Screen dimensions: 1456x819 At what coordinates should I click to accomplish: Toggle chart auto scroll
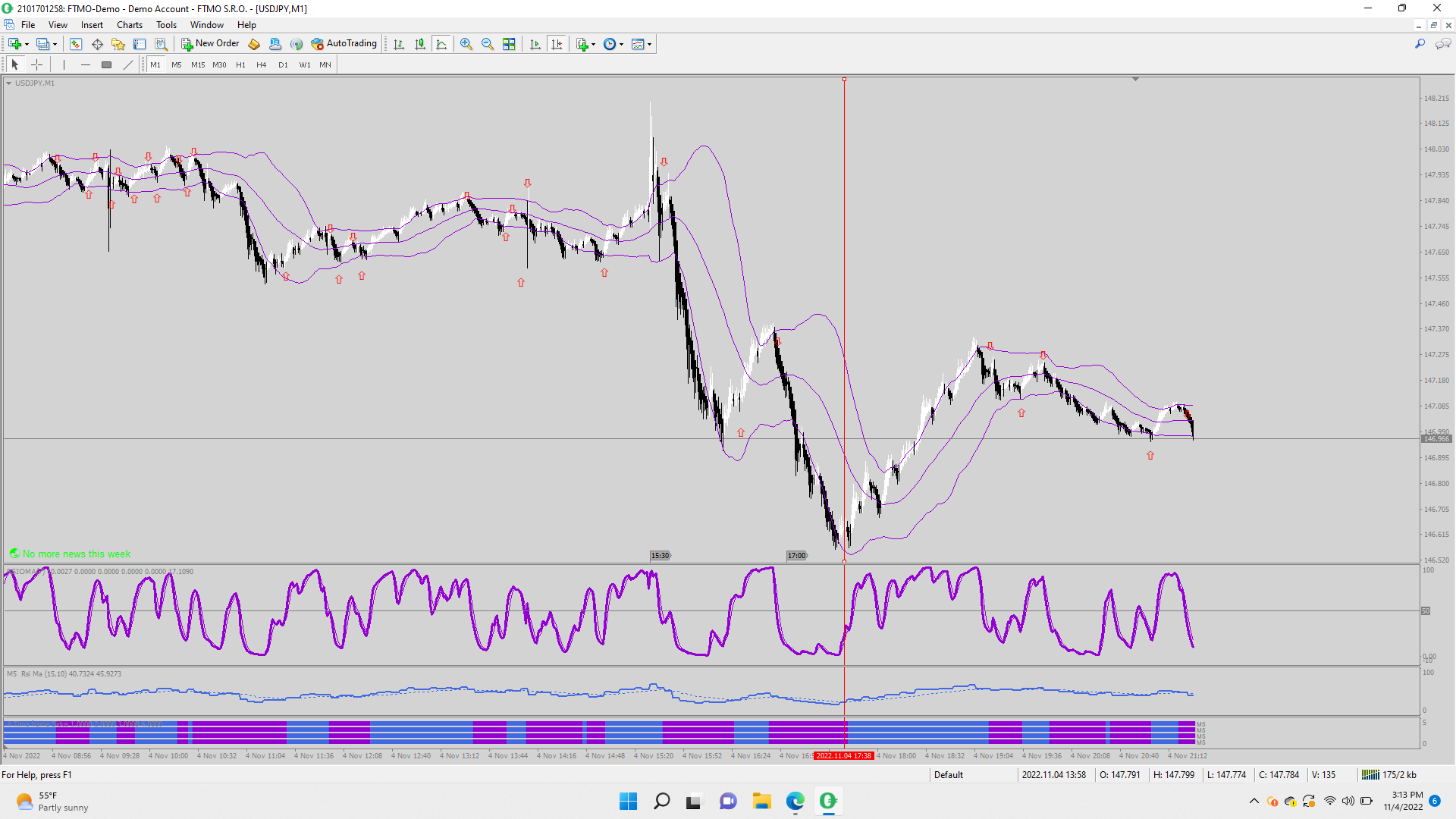coord(535,44)
